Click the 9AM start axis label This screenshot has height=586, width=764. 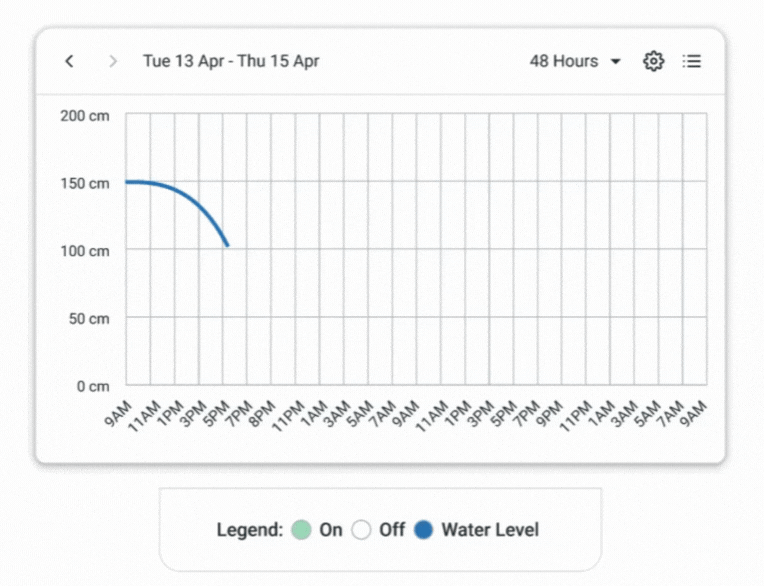pyautogui.click(x=118, y=412)
